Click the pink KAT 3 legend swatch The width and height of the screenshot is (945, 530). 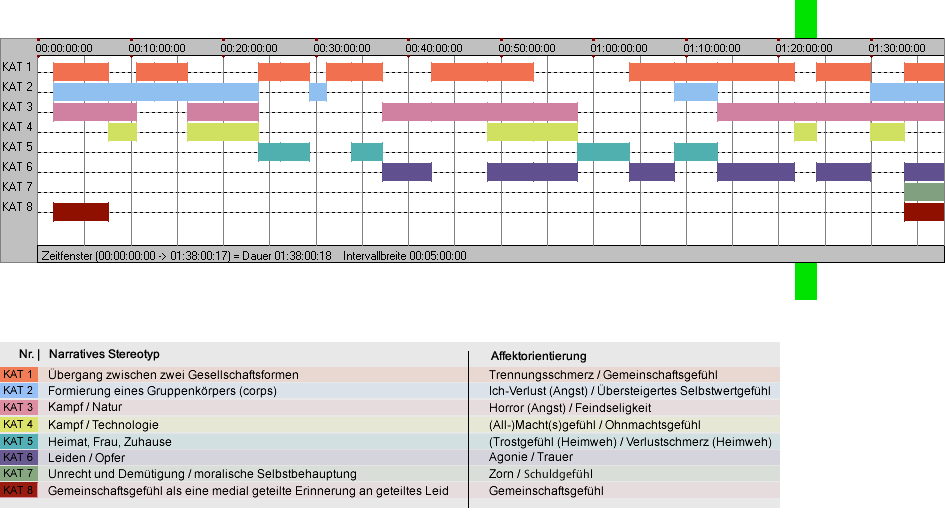(x=19, y=408)
